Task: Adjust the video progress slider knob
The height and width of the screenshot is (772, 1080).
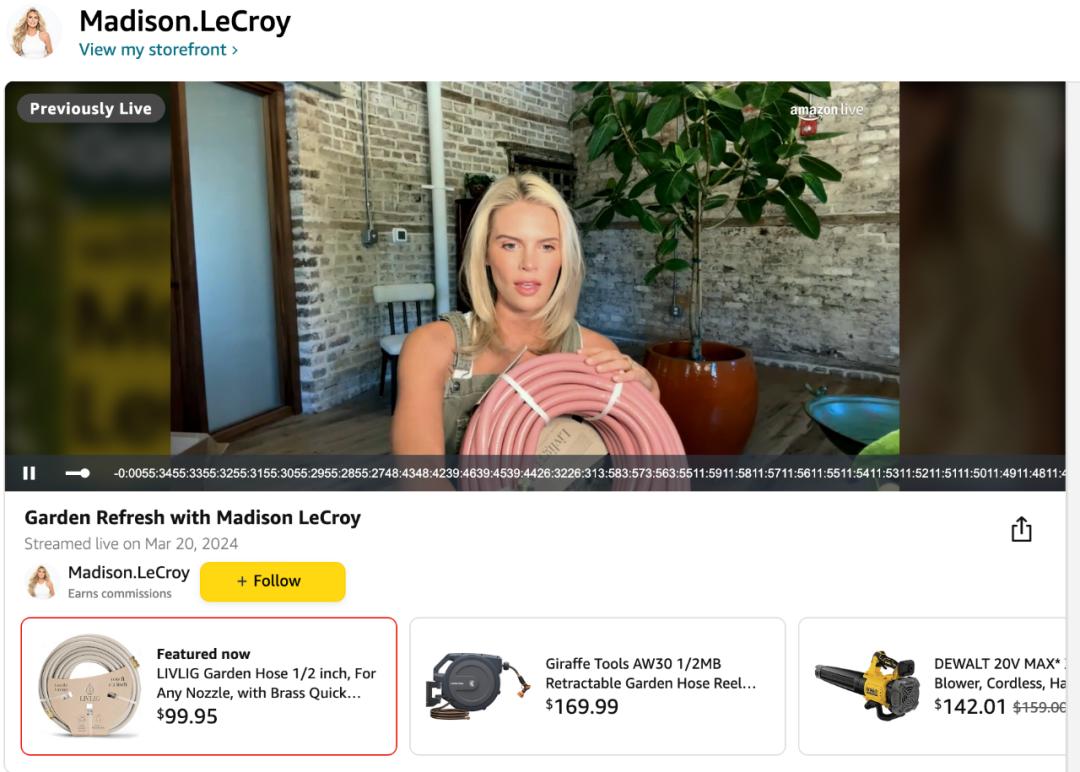Action: click(84, 473)
